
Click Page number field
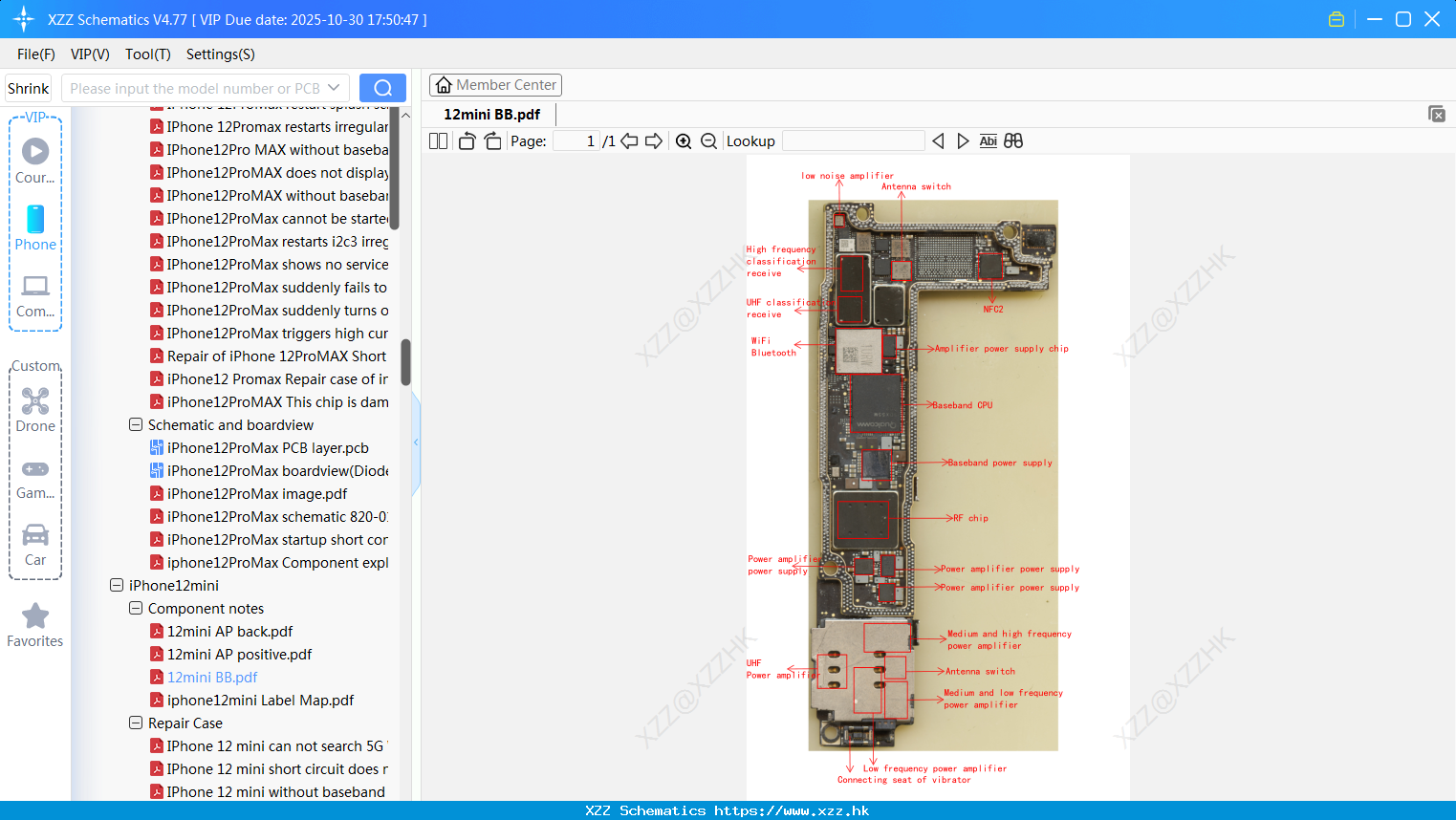[x=576, y=141]
